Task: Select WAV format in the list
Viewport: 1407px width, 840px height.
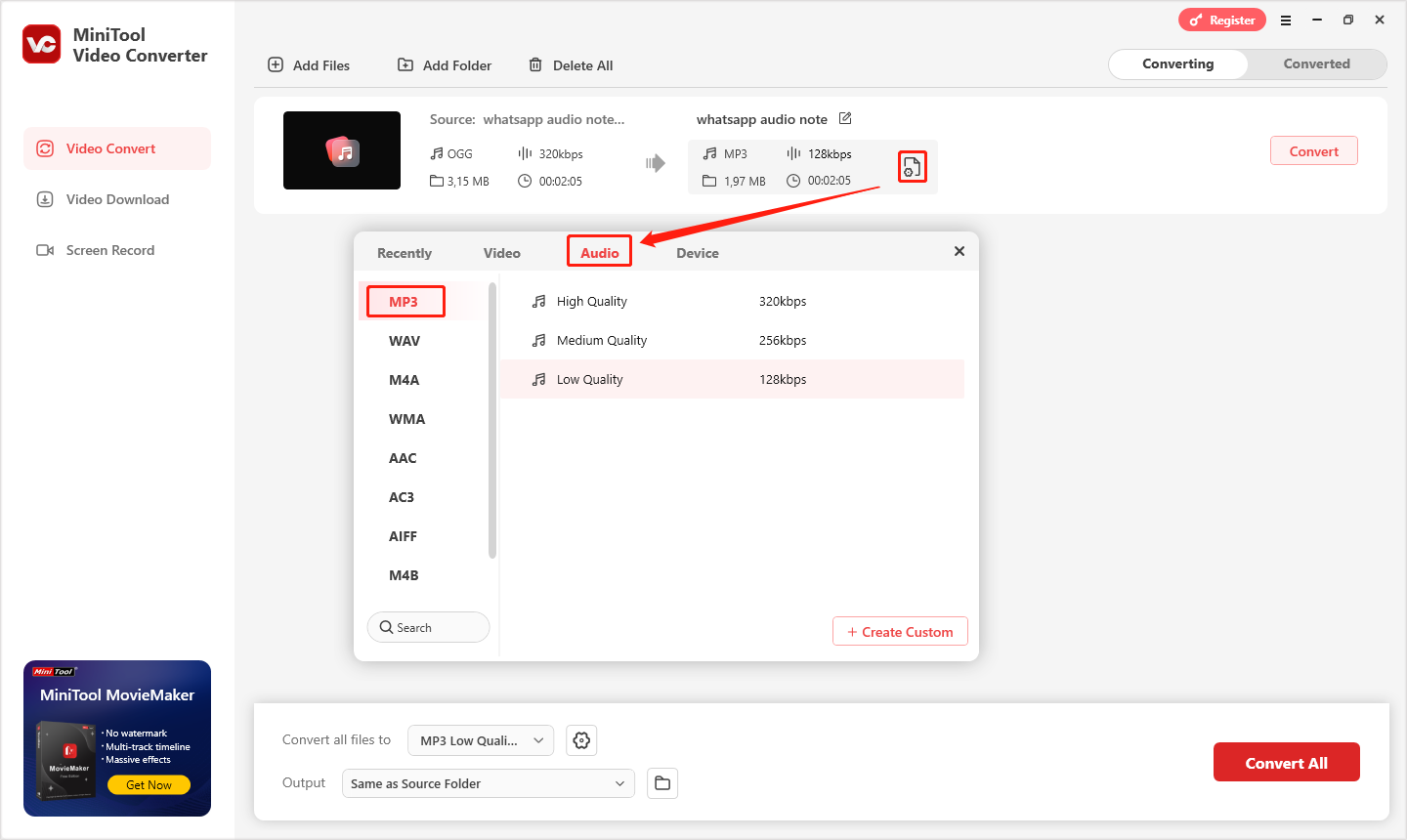Action: (405, 341)
